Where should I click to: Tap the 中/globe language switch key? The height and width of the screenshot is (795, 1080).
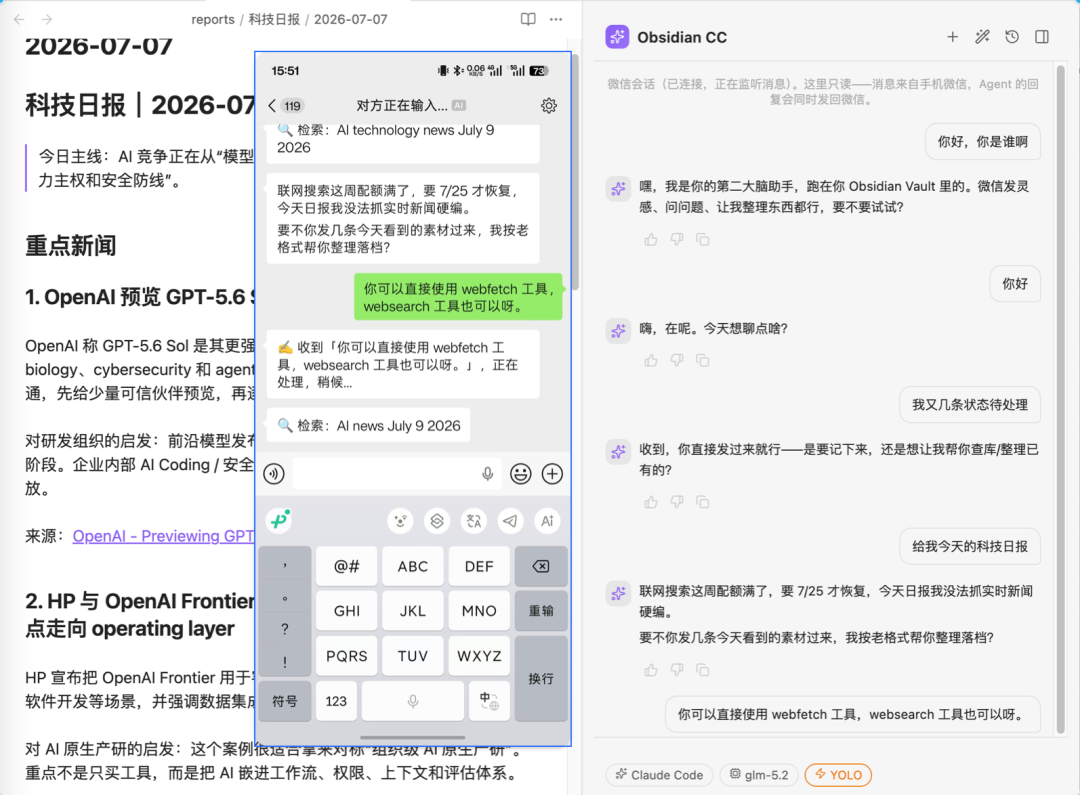pyautogui.click(x=489, y=701)
